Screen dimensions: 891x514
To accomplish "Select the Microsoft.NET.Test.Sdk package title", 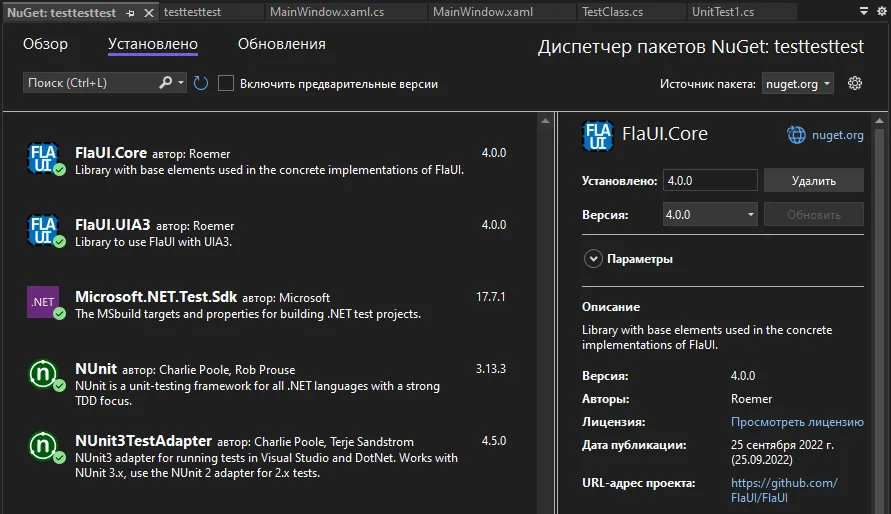I will (156, 297).
